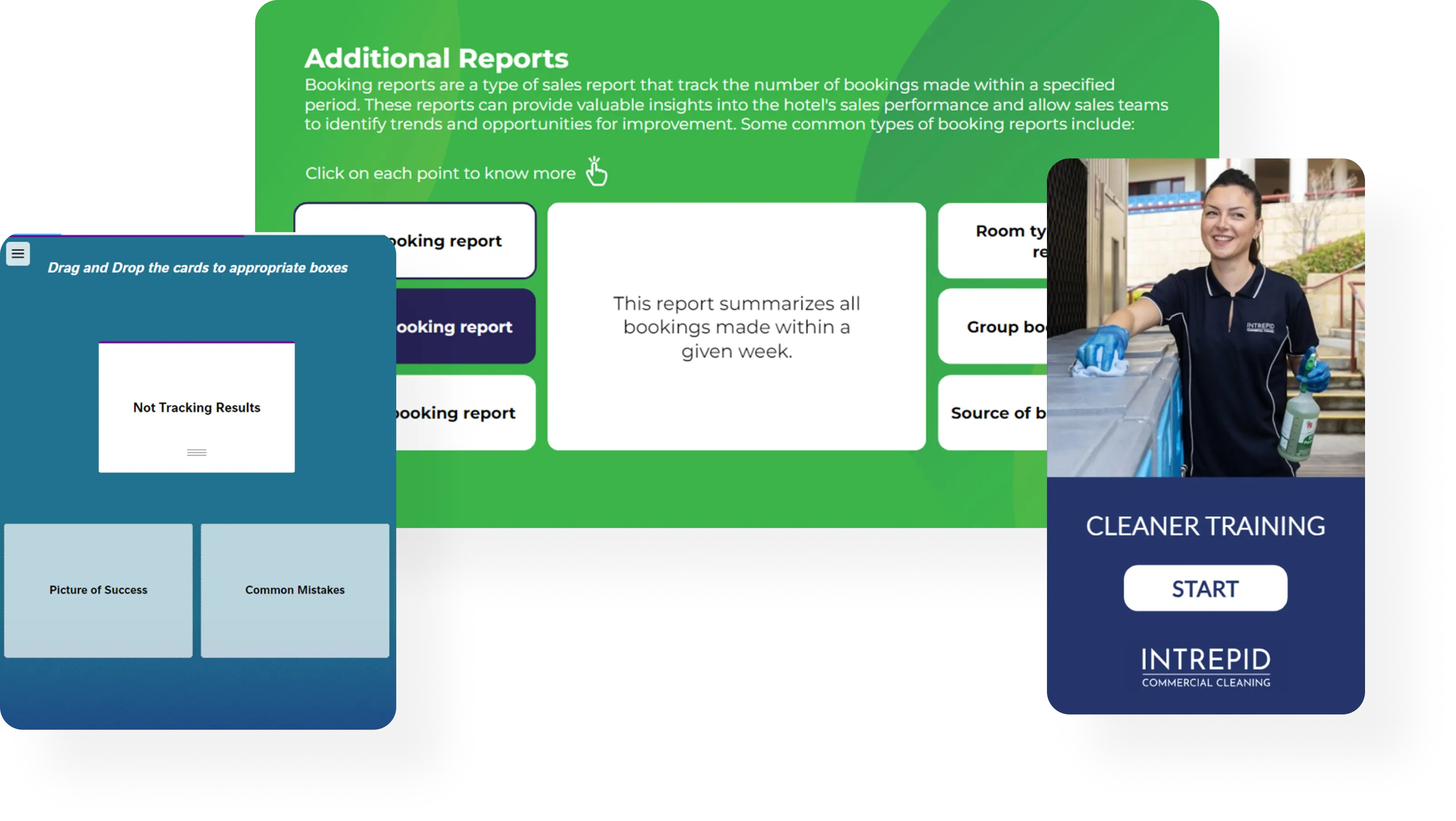Expand the source of bookings report card
This screenshot has width=1456, height=821.
(x=991, y=412)
